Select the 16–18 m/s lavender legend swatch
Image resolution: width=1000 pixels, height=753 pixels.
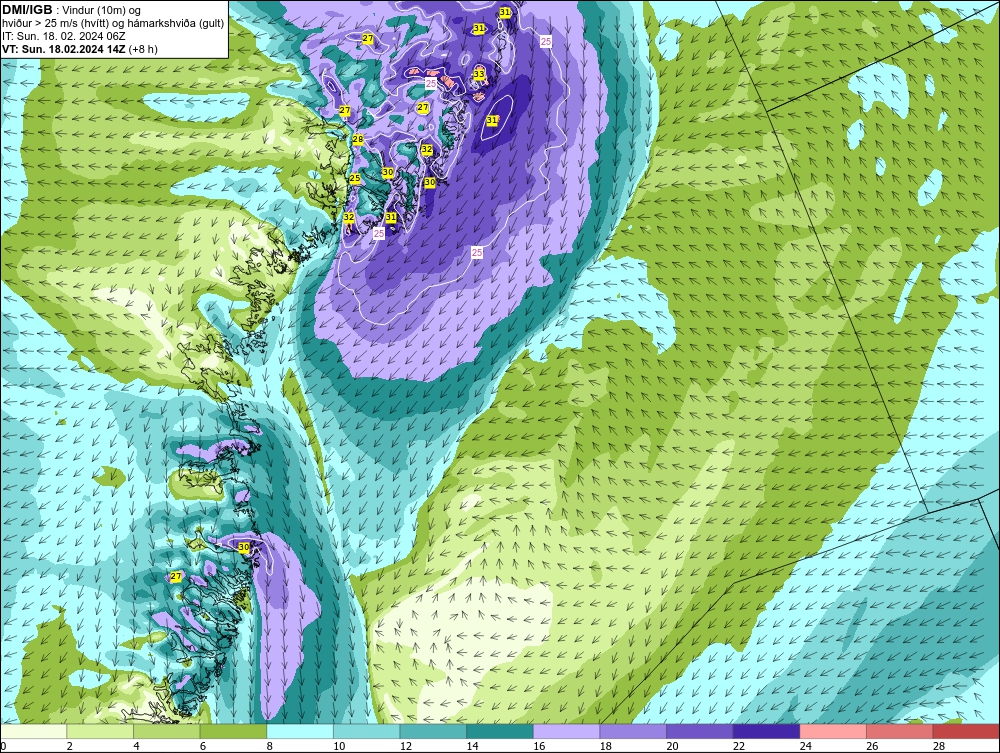point(566,731)
